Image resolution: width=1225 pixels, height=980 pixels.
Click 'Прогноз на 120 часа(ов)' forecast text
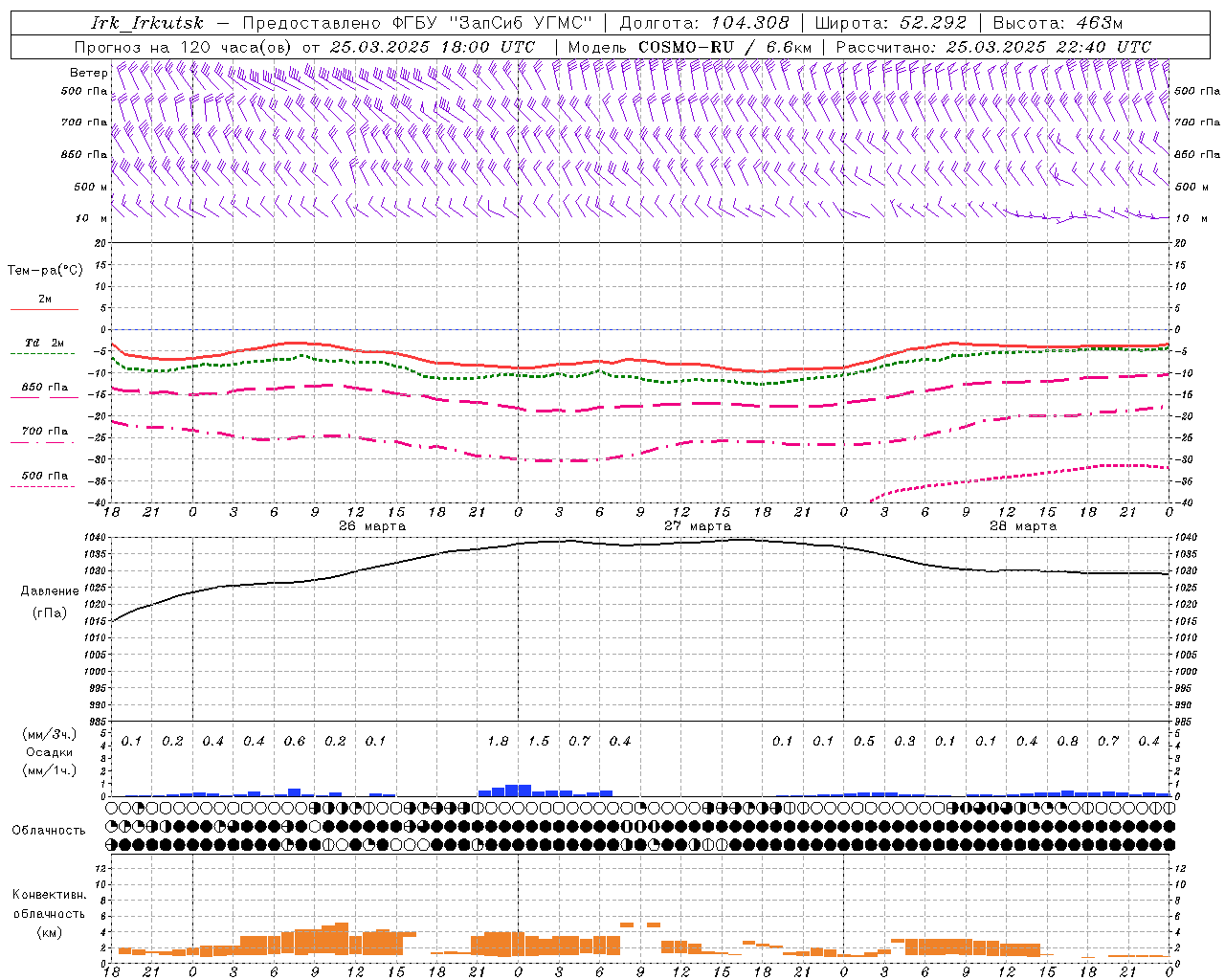185,47
